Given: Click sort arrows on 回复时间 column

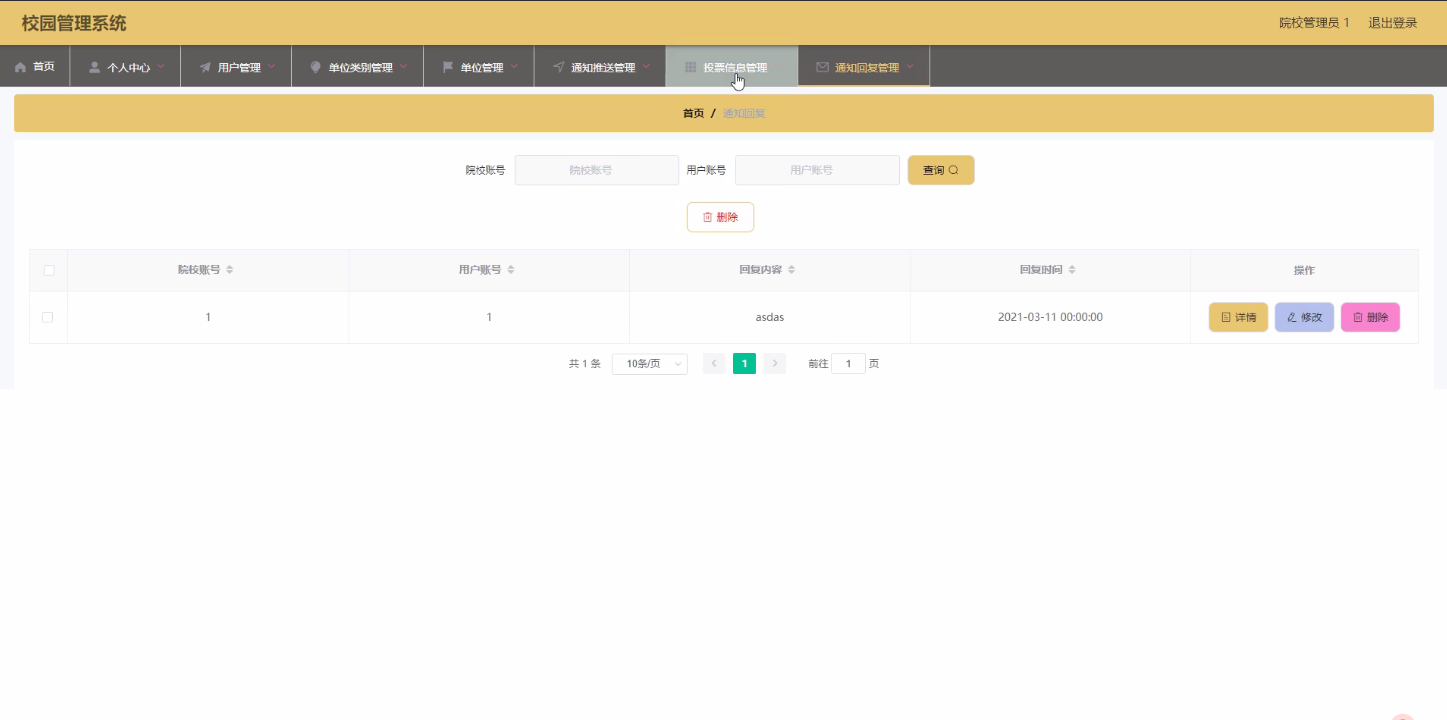Looking at the screenshot, I should point(1072,270).
